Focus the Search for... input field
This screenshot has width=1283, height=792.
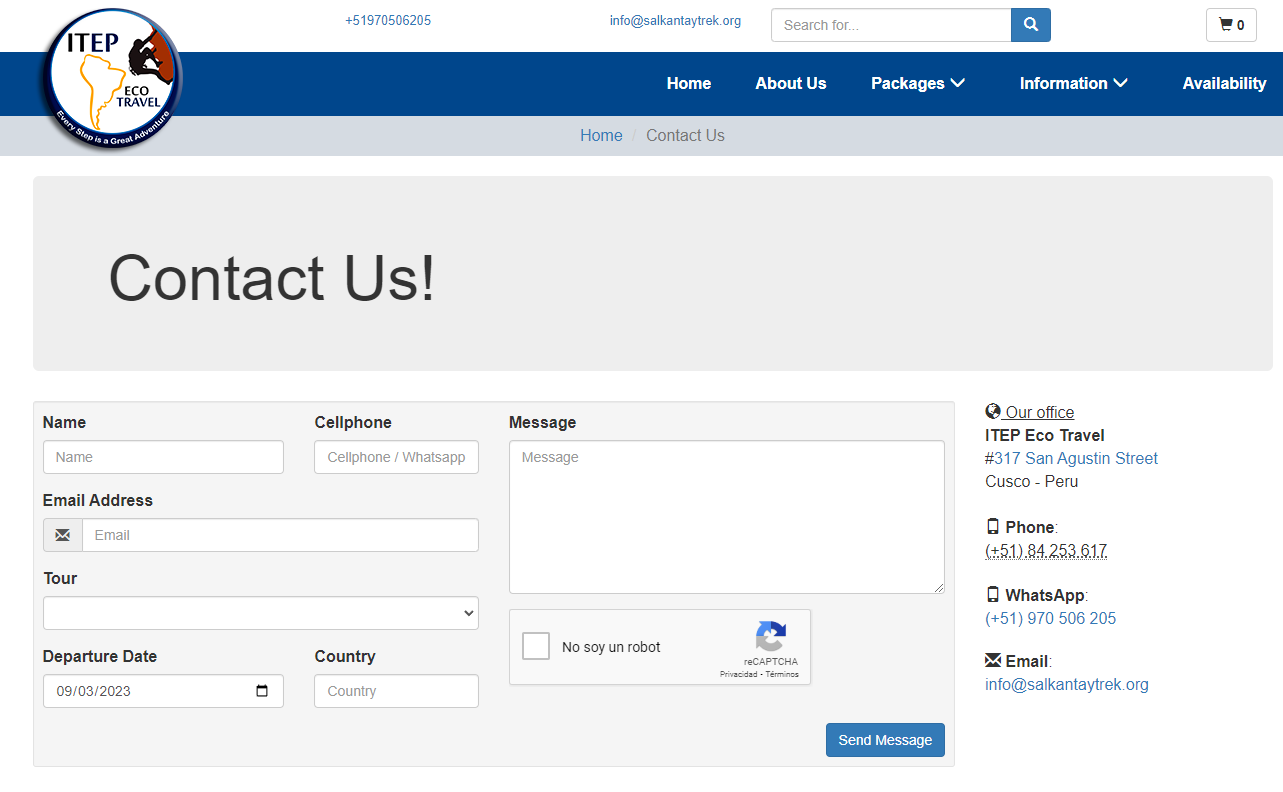click(x=891, y=25)
